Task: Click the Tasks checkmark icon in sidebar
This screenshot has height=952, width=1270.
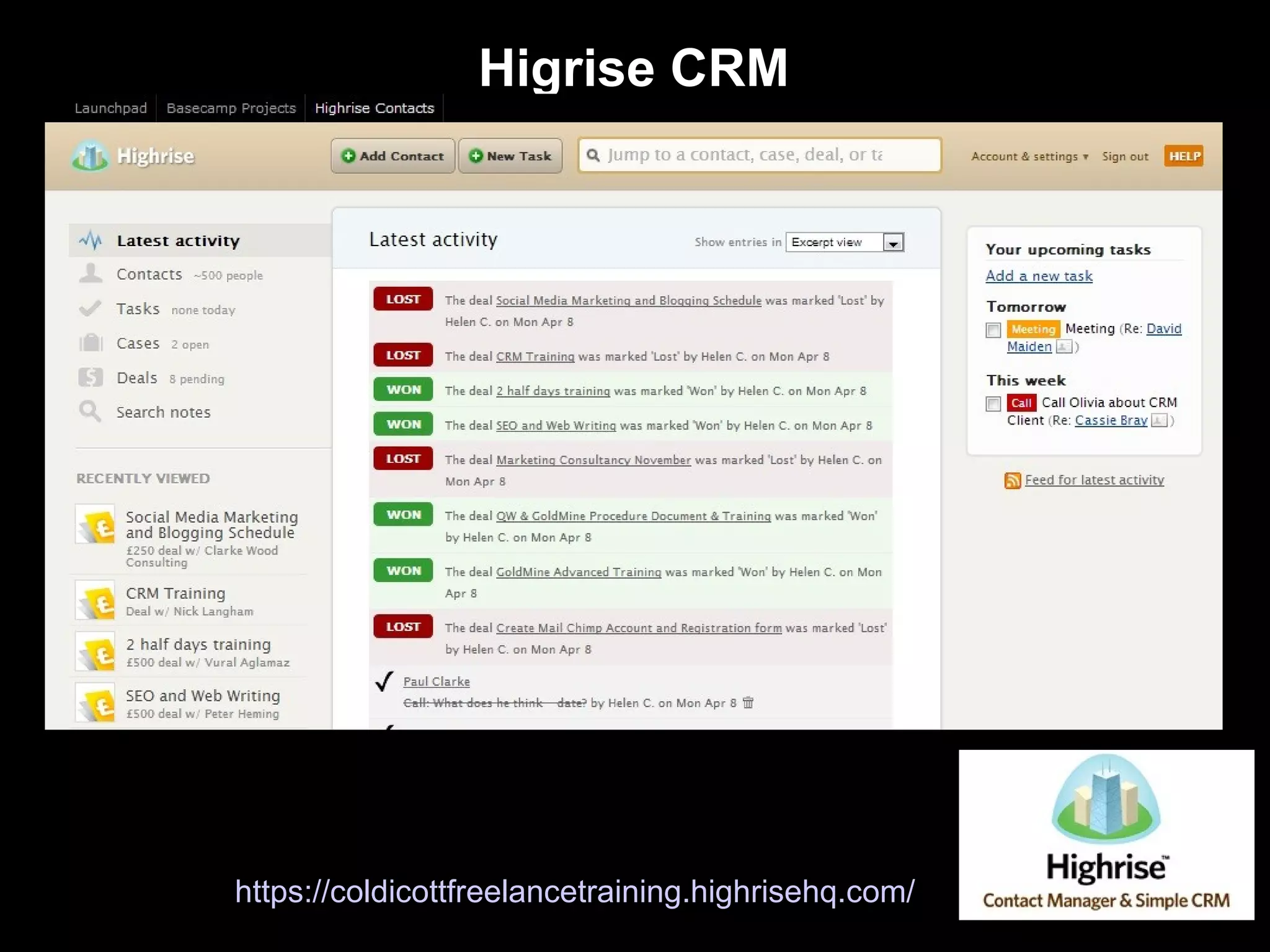Action: (91, 308)
